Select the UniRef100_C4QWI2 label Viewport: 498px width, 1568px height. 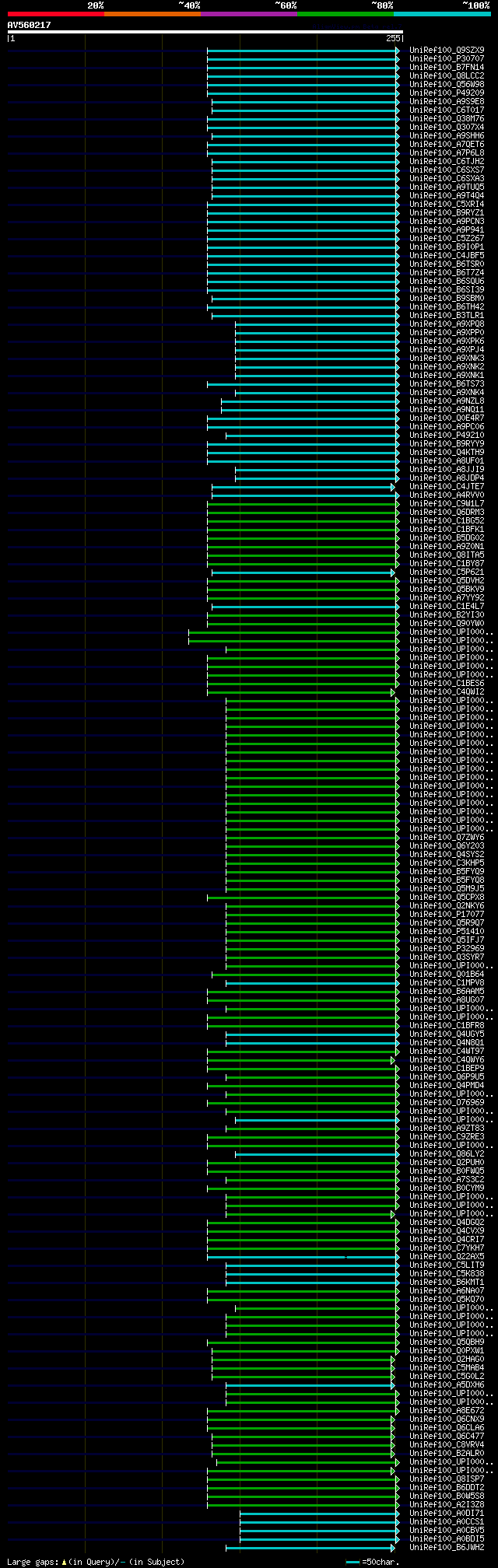(447, 691)
